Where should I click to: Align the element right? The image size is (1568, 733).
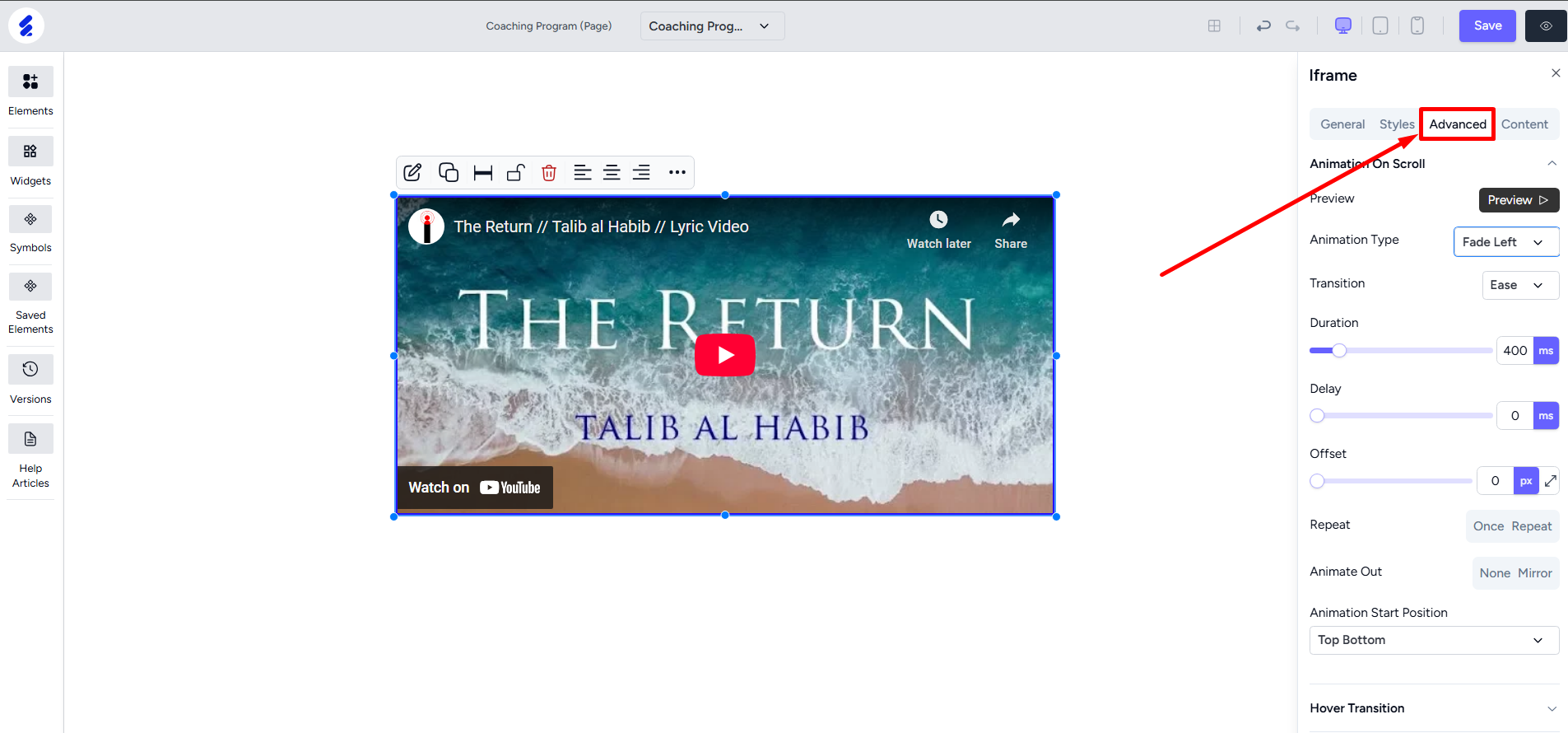click(x=641, y=172)
